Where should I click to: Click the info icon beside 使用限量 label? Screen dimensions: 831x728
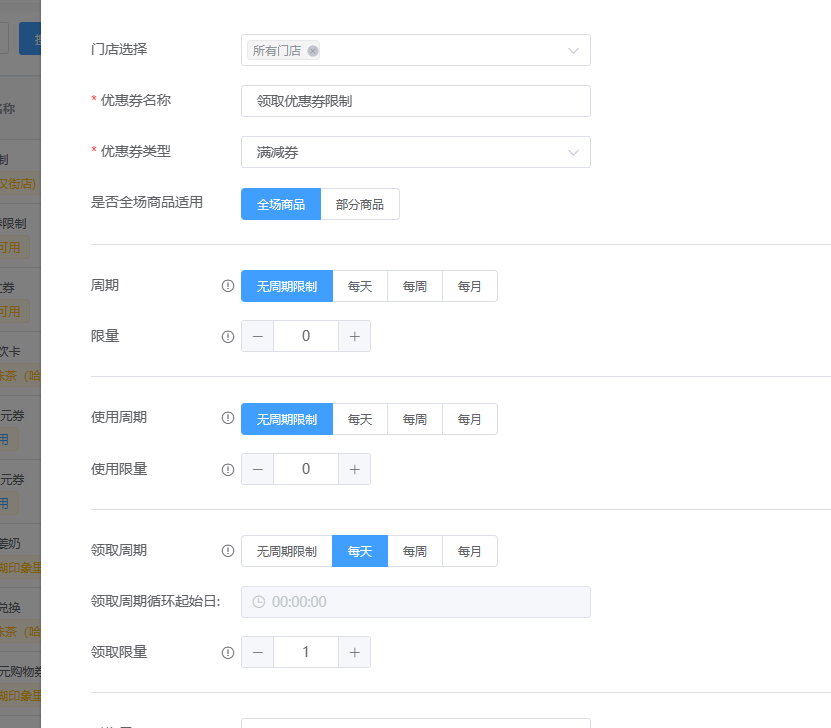[227, 468]
